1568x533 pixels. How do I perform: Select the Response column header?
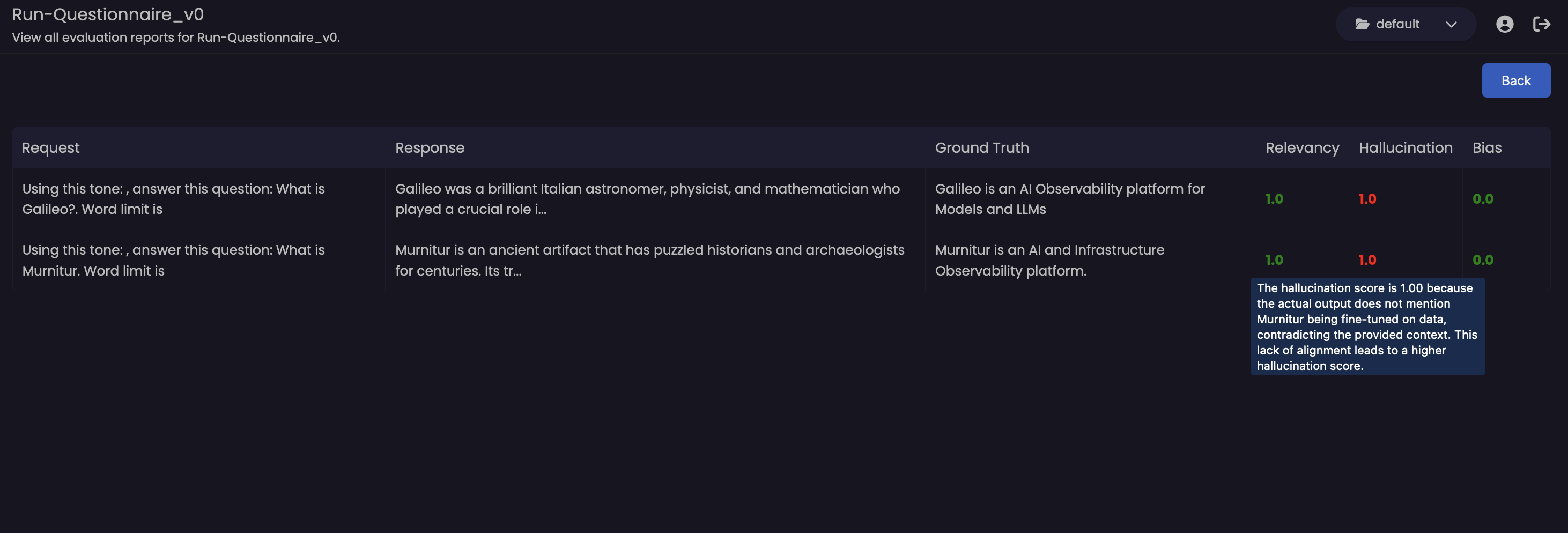430,148
